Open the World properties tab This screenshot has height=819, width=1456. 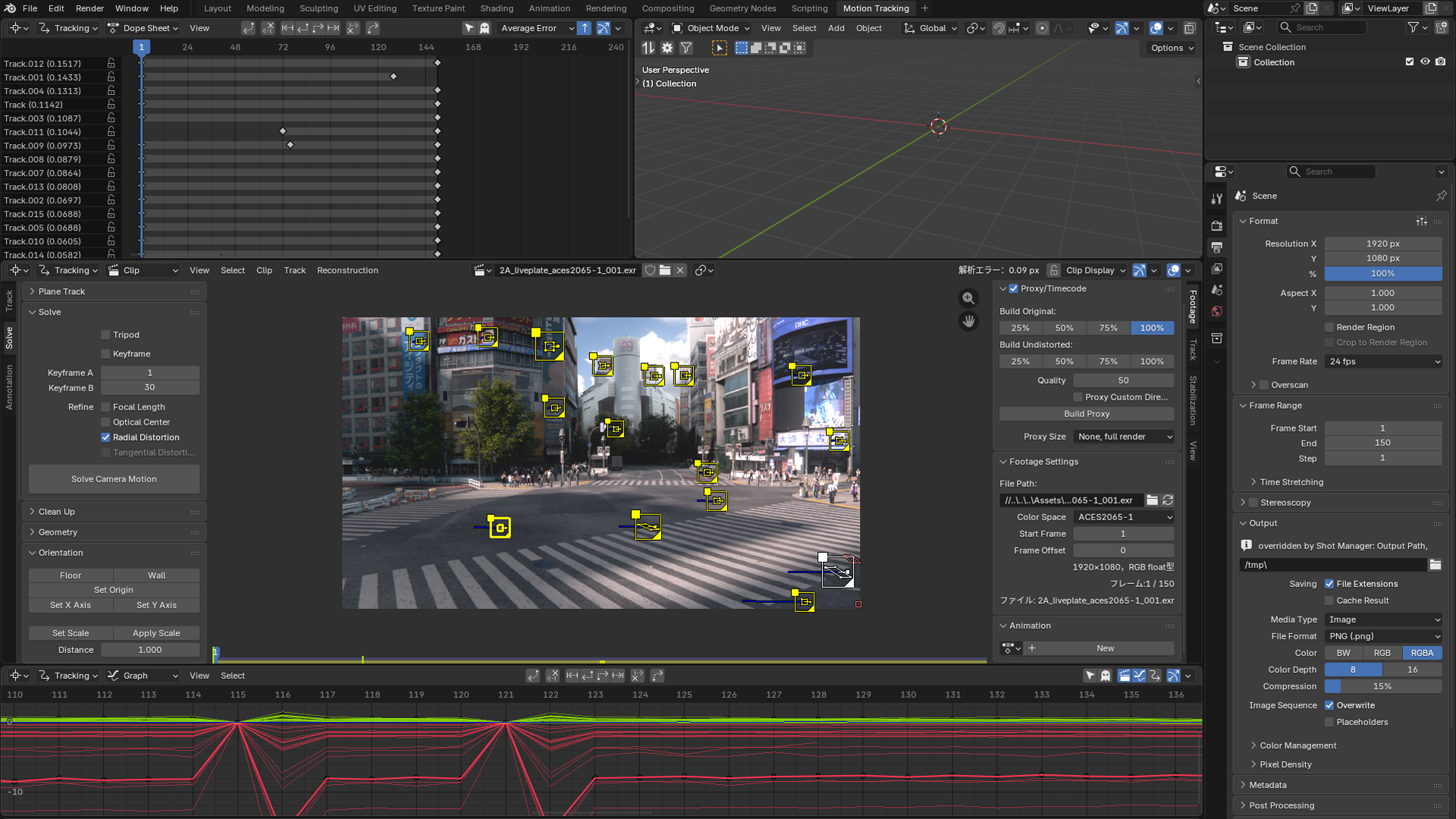[x=1217, y=312]
